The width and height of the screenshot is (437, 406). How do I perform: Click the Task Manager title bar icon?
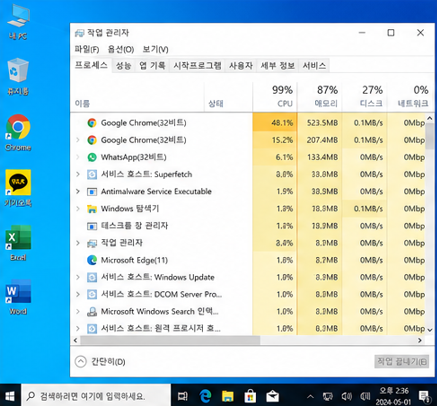[79, 33]
